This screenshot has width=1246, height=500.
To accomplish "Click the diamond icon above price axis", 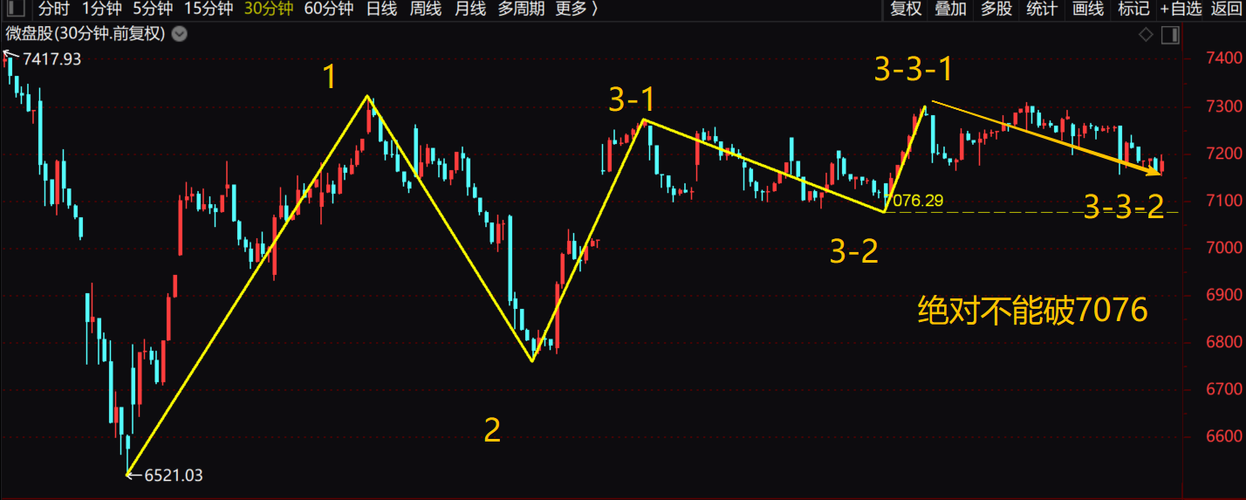I will (1146, 35).
